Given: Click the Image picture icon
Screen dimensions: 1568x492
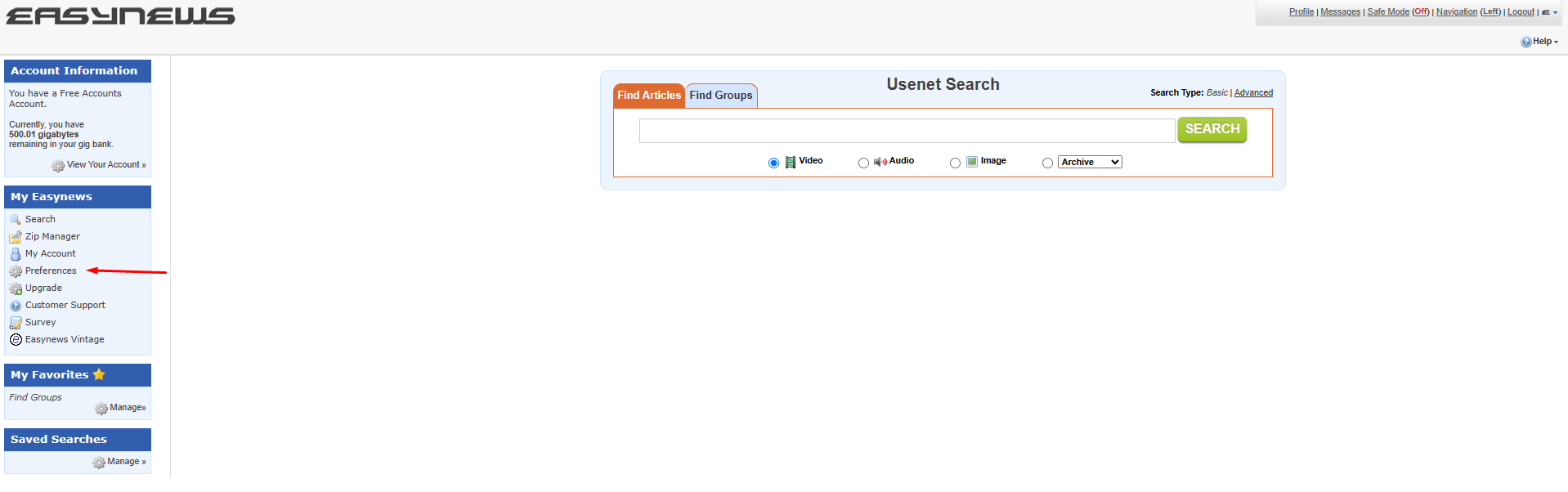Looking at the screenshot, I should pos(972,162).
